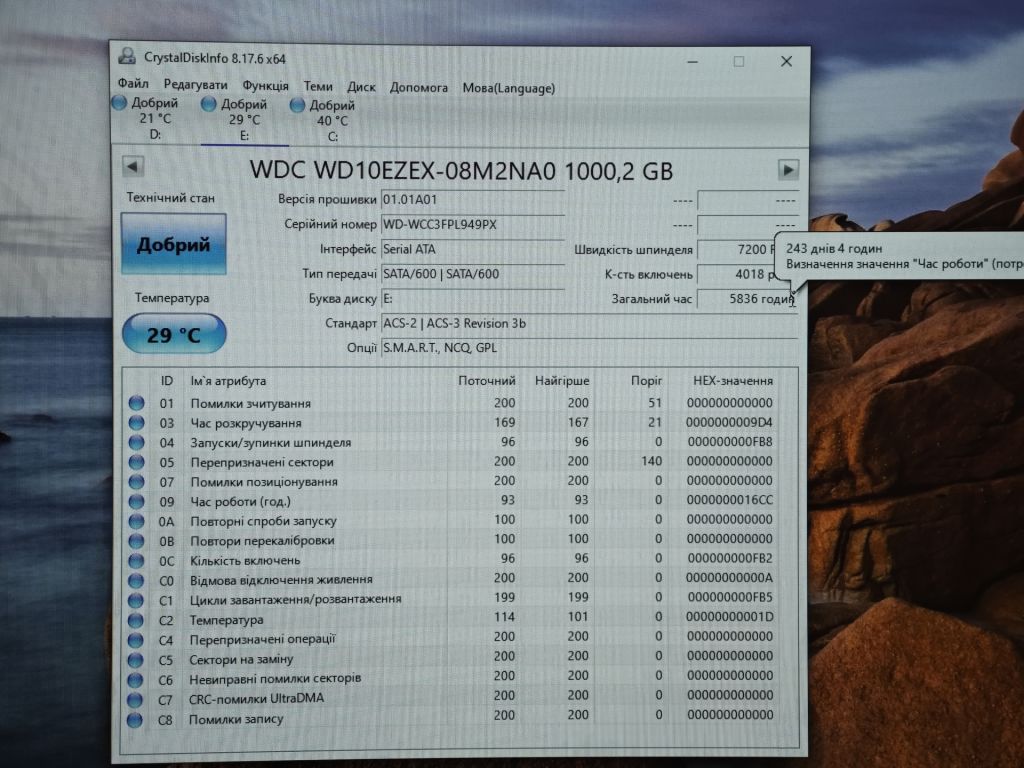Go to next disk with right arrow
1024x768 pixels.
788,170
